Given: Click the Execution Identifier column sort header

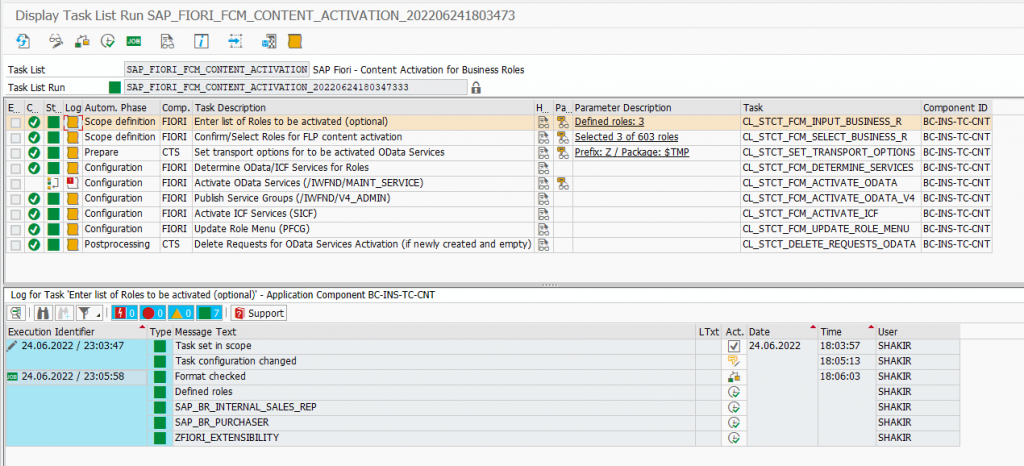Looking at the screenshot, I should (x=76, y=332).
